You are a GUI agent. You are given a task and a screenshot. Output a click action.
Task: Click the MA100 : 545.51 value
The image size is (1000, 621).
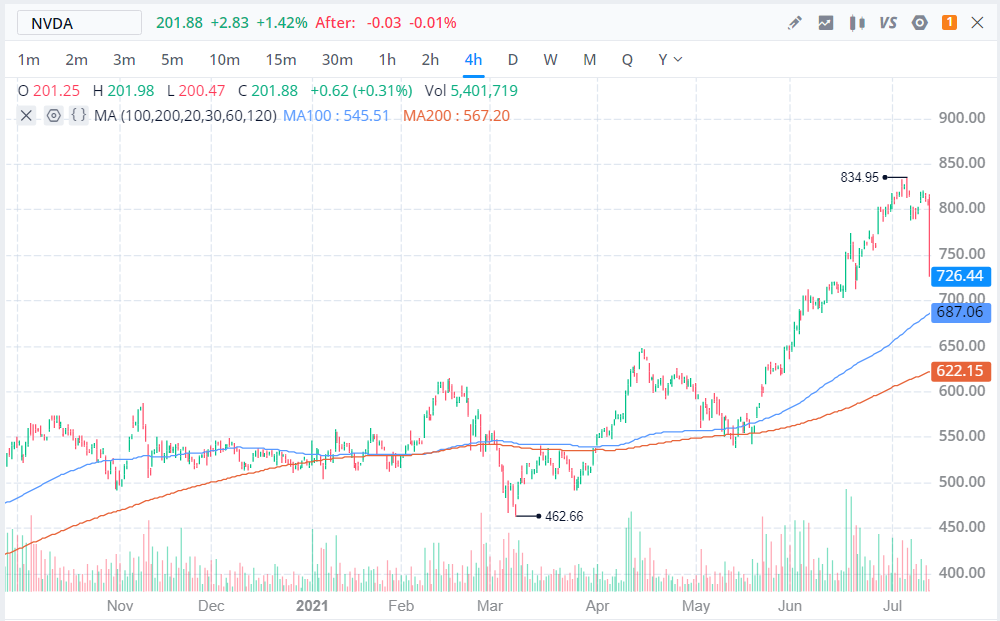tap(336, 116)
